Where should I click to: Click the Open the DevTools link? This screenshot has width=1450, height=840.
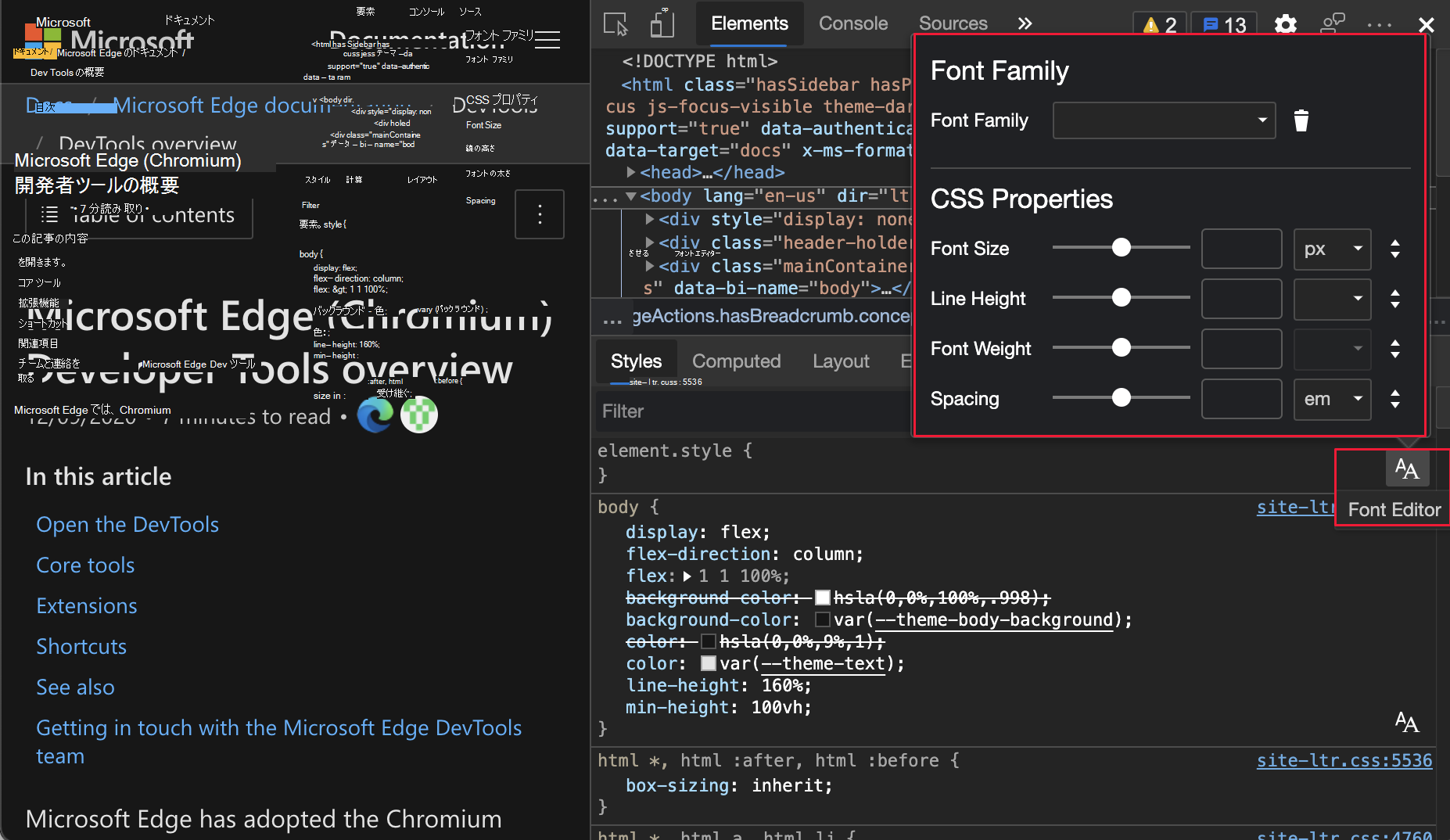(x=127, y=525)
